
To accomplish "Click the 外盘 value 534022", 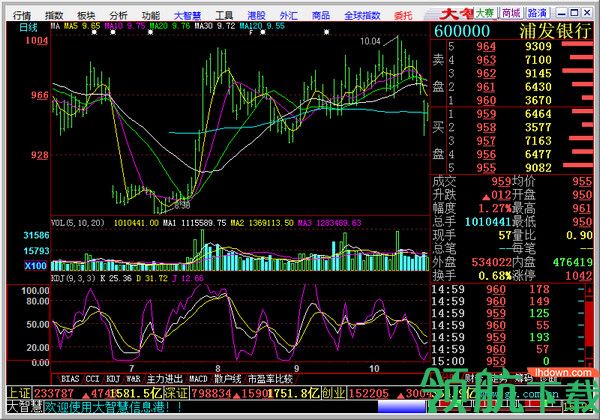I will (491, 262).
